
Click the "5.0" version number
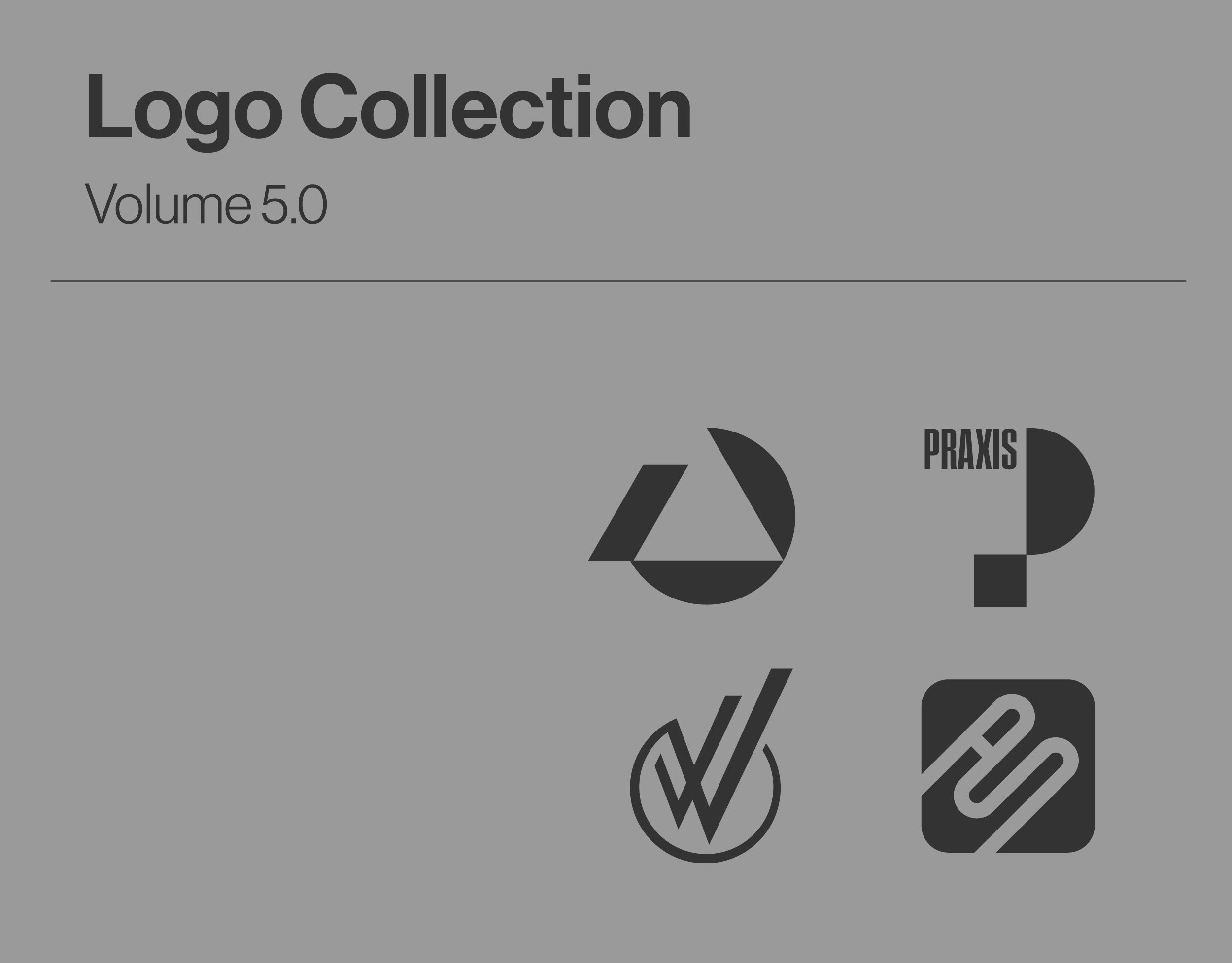point(294,204)
